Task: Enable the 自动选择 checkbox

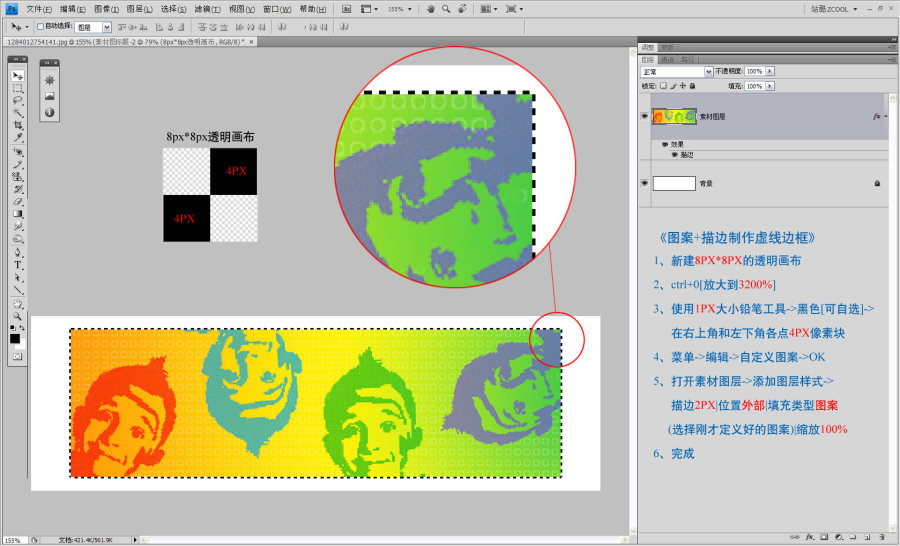Action: (x=40, y=26)
